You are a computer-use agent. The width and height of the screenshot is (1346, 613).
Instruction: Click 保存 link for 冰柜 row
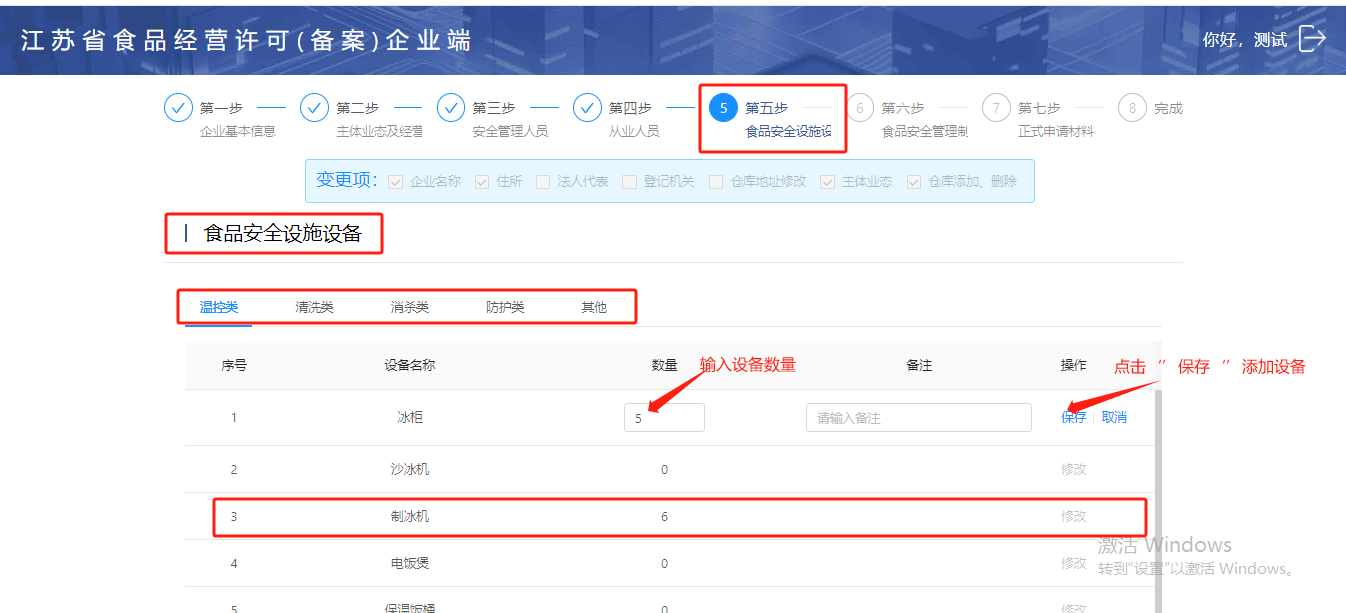tap(1074, 417)
